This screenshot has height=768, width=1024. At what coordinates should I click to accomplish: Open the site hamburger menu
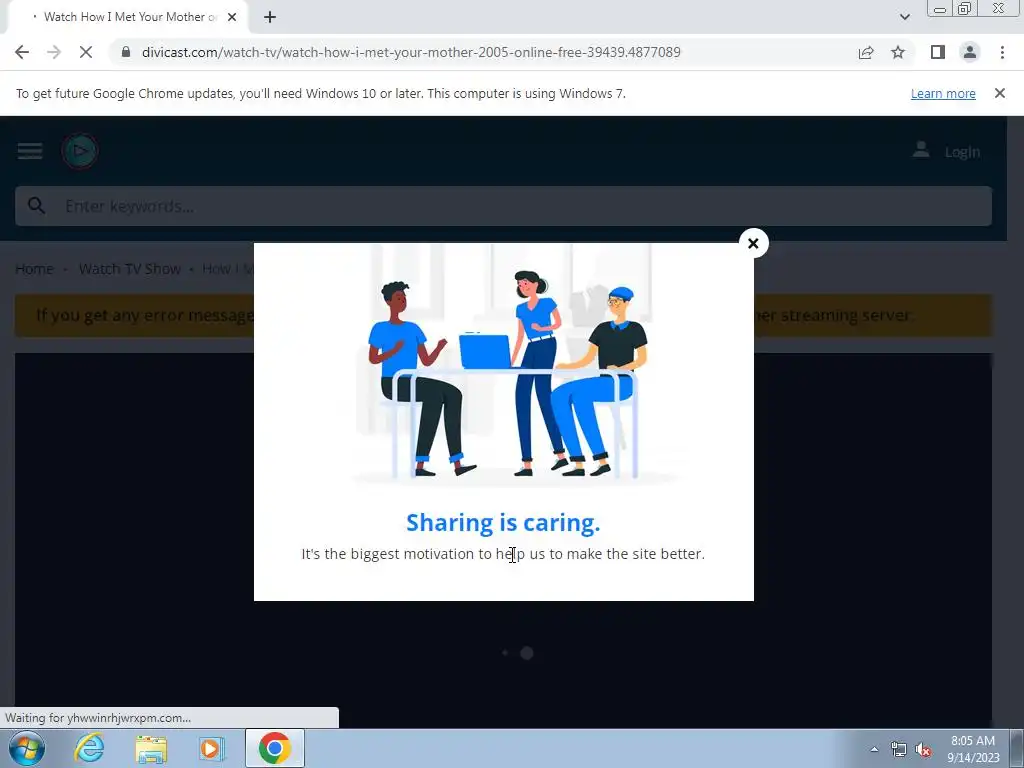pyautogui.click(x=30, y=151)
